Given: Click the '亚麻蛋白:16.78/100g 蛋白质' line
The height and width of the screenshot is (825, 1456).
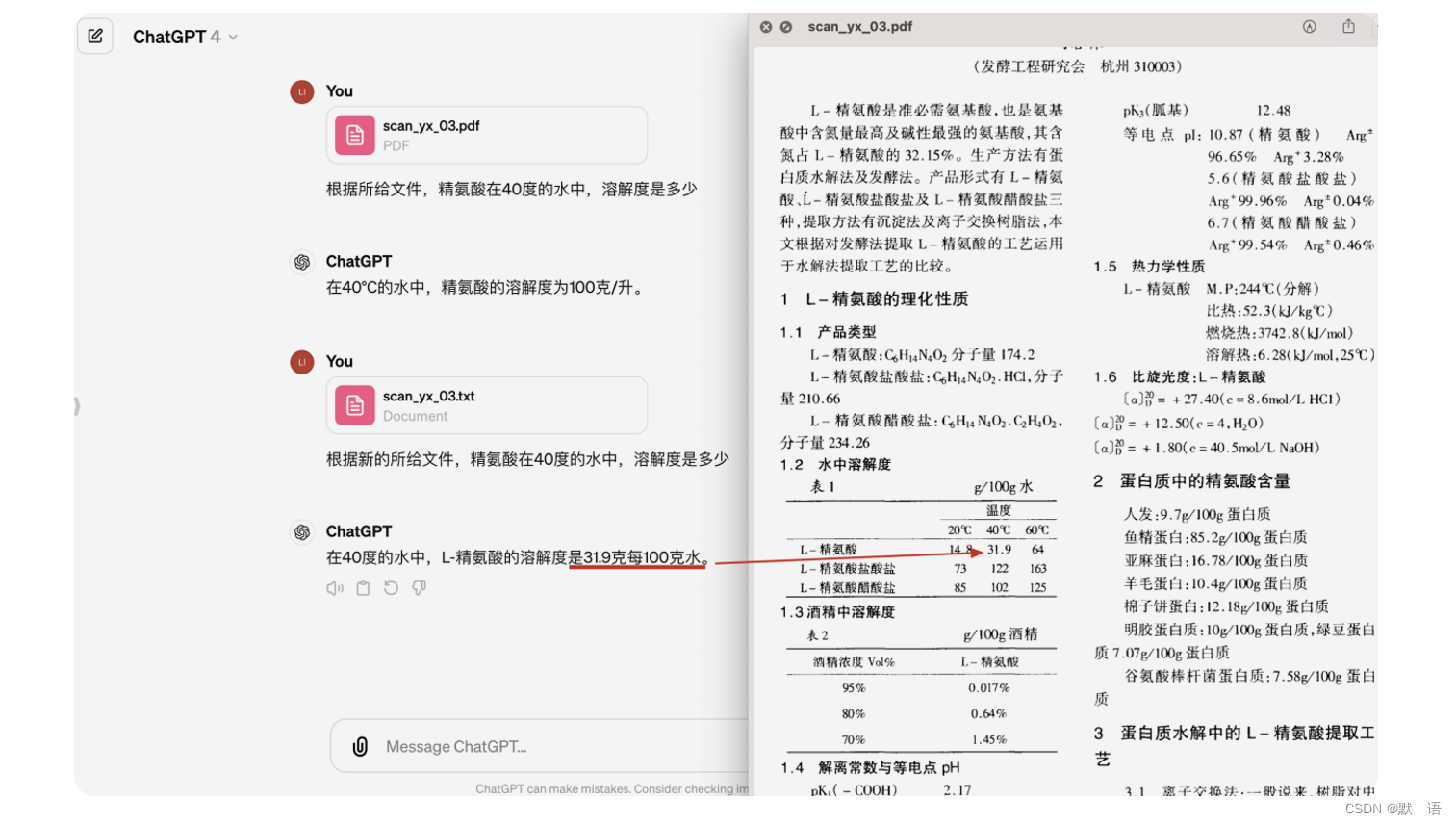Looking at the screenshot, I should 1215,561.
